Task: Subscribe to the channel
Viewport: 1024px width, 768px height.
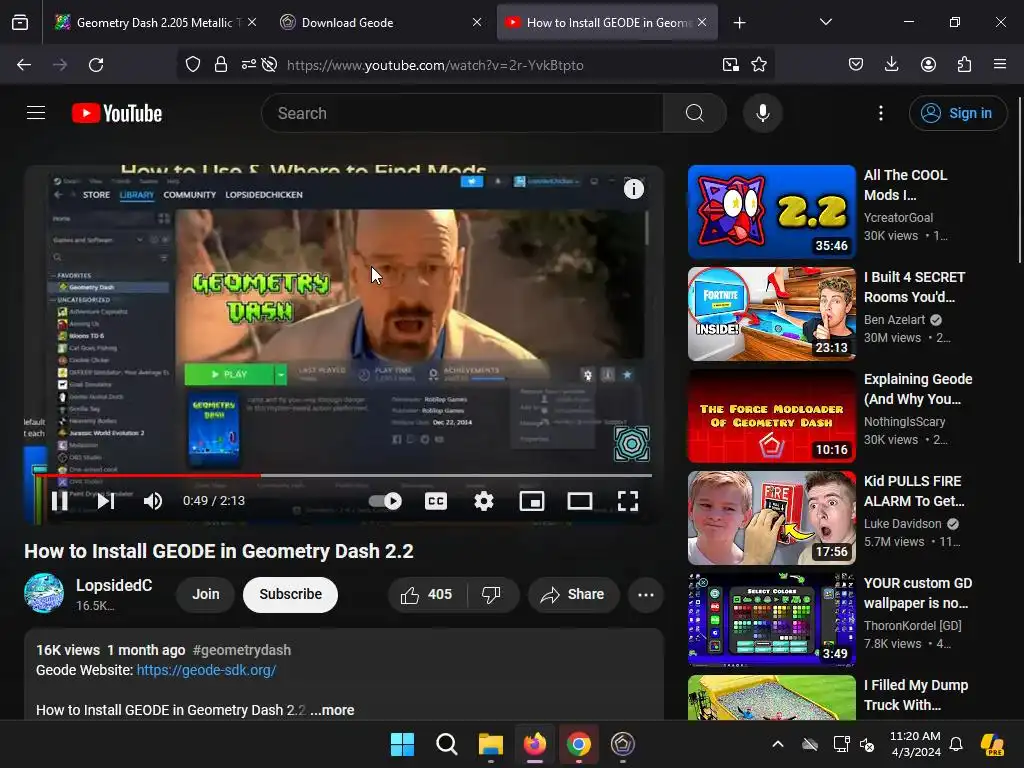Action: coord(291,595)
